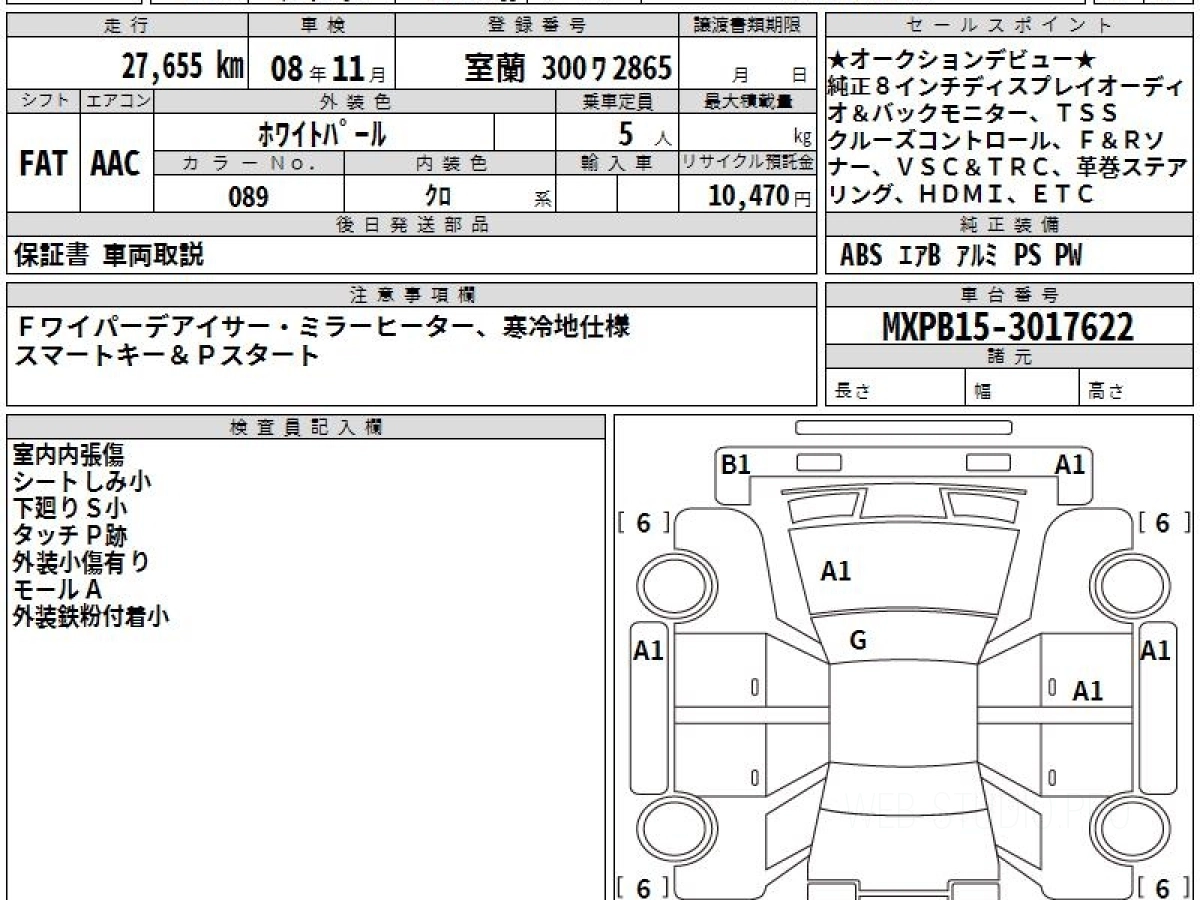
Task: Select inspector note シートしみ小
Action: (x=82, y=482)
